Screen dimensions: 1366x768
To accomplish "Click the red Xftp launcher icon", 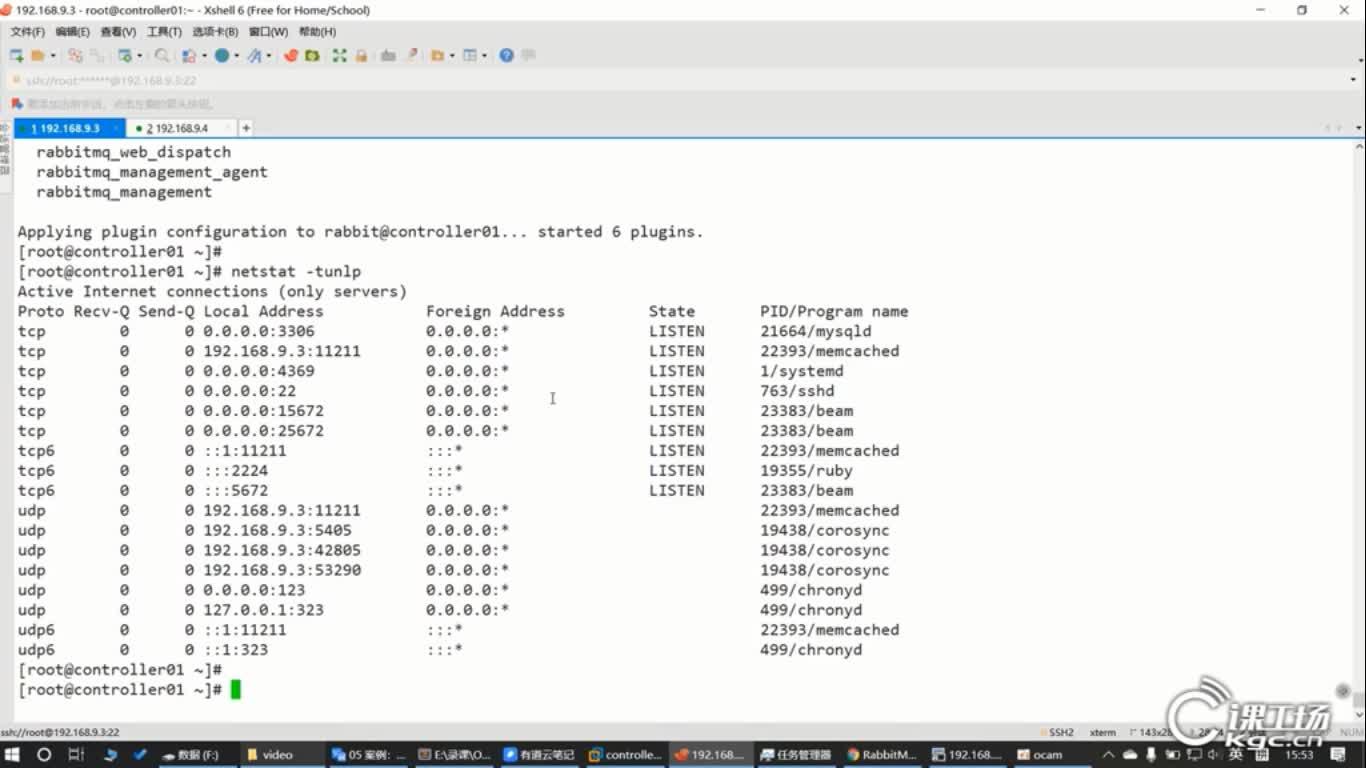I will [291, 56].
